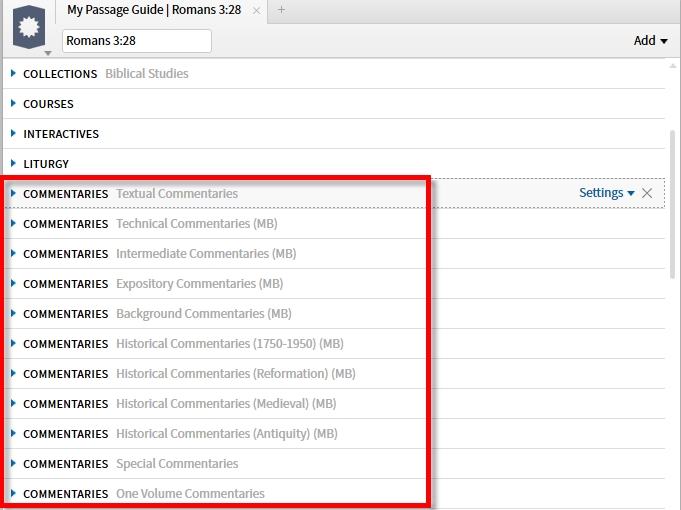Expand the Liturgy section
681x510 pixels.
click(x=13, y=163)
